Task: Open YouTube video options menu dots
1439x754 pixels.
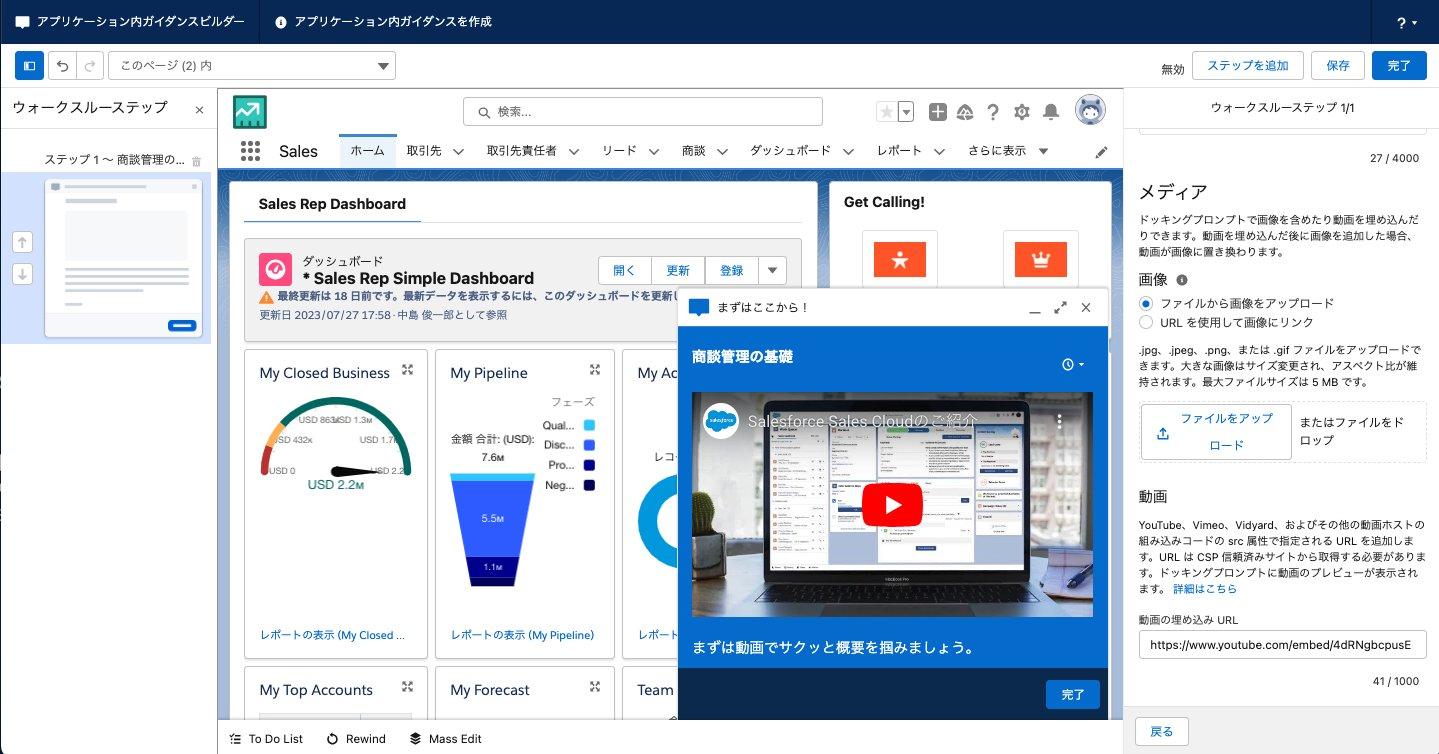Action: click(1060, 422)
